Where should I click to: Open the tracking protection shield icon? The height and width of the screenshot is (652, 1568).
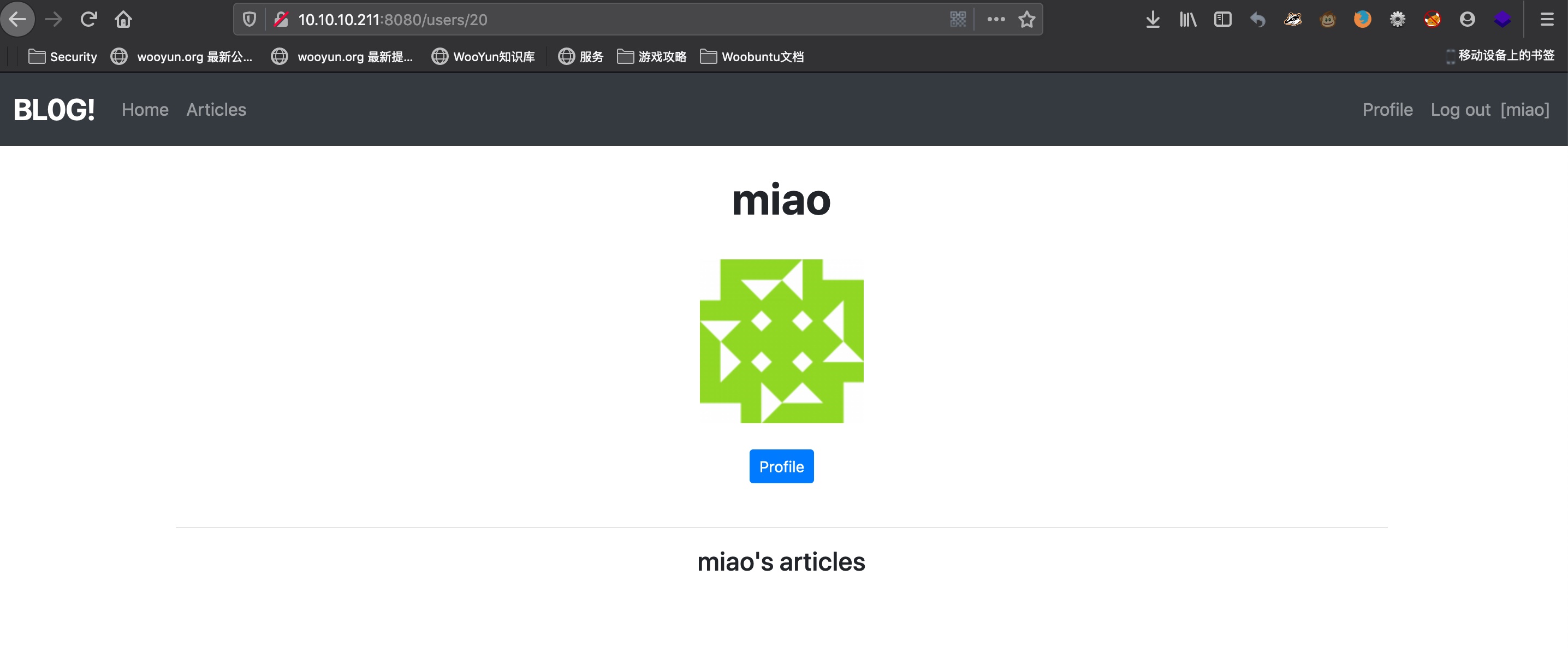coord(249,20)
